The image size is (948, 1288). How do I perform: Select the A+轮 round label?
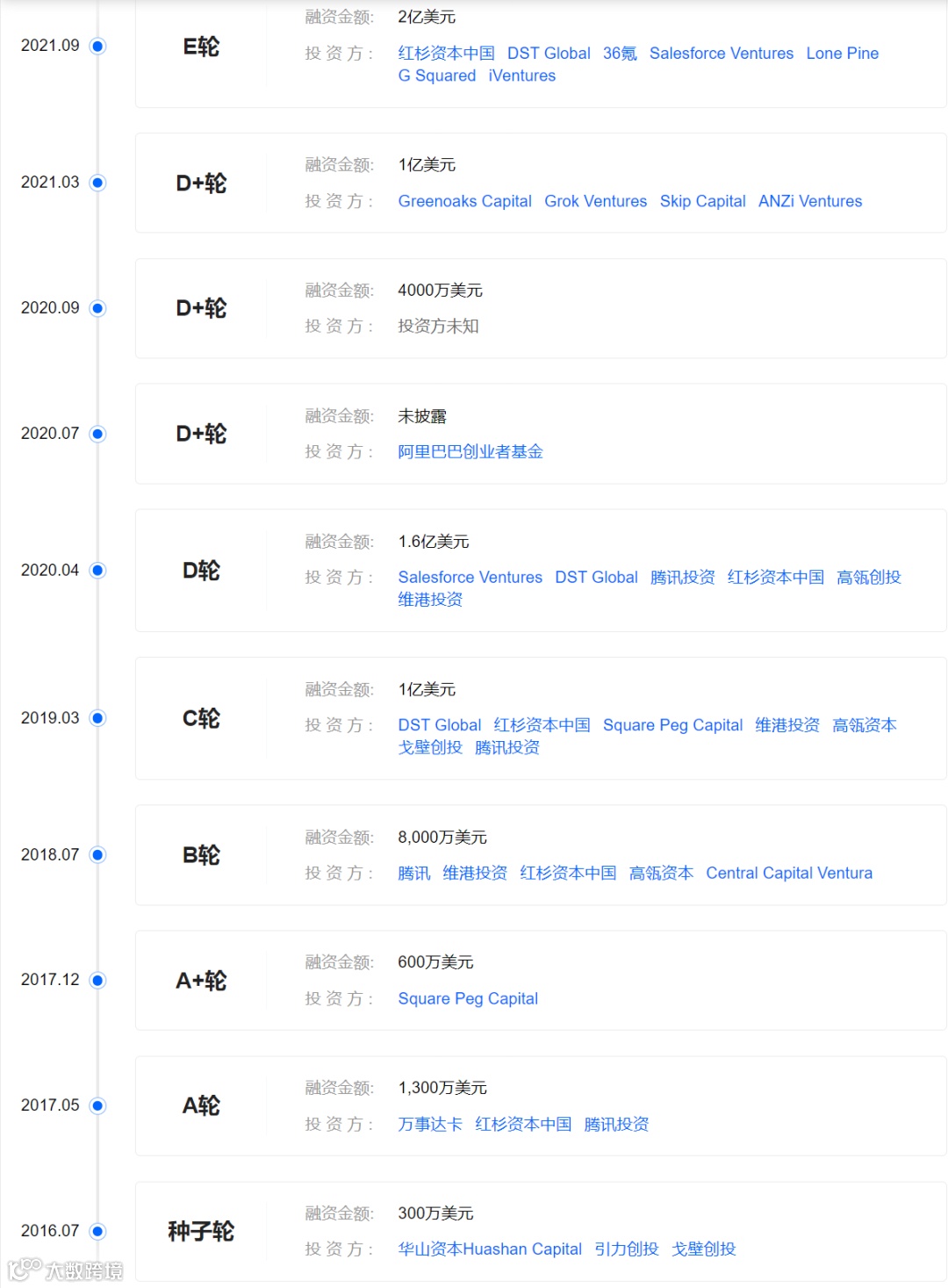201,981
